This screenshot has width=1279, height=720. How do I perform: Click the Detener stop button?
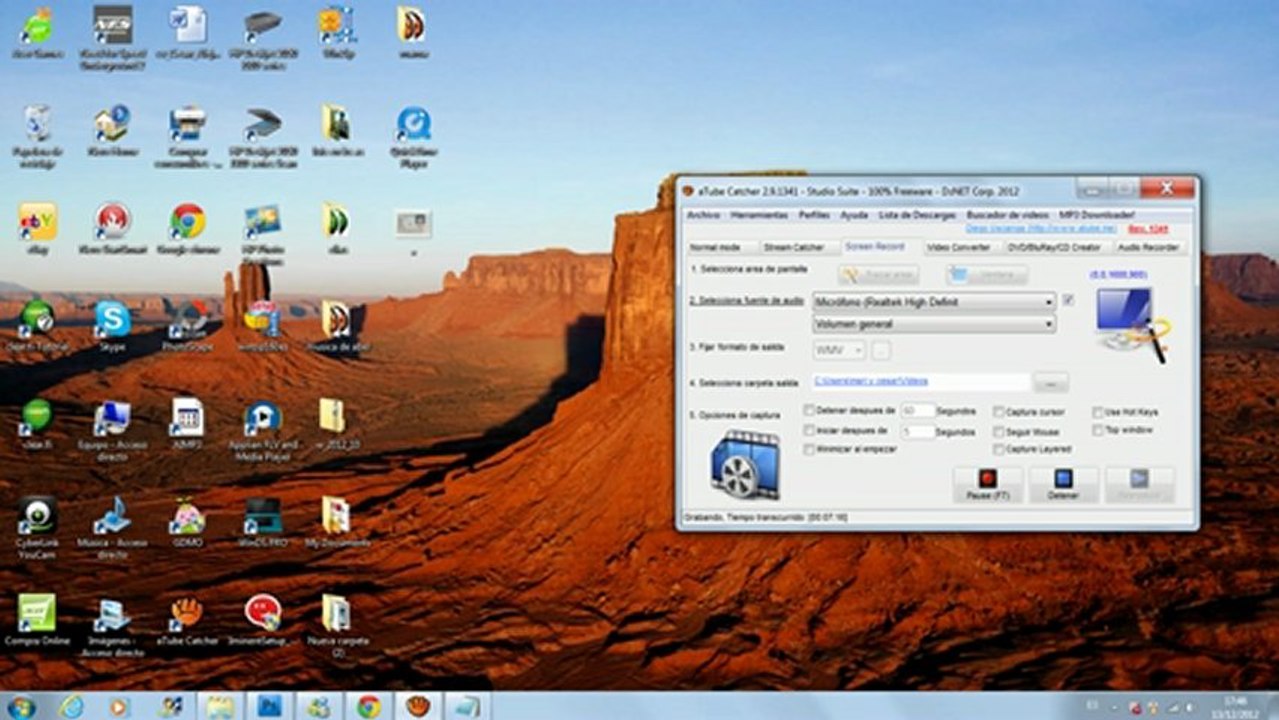[x=1063, y=485]
